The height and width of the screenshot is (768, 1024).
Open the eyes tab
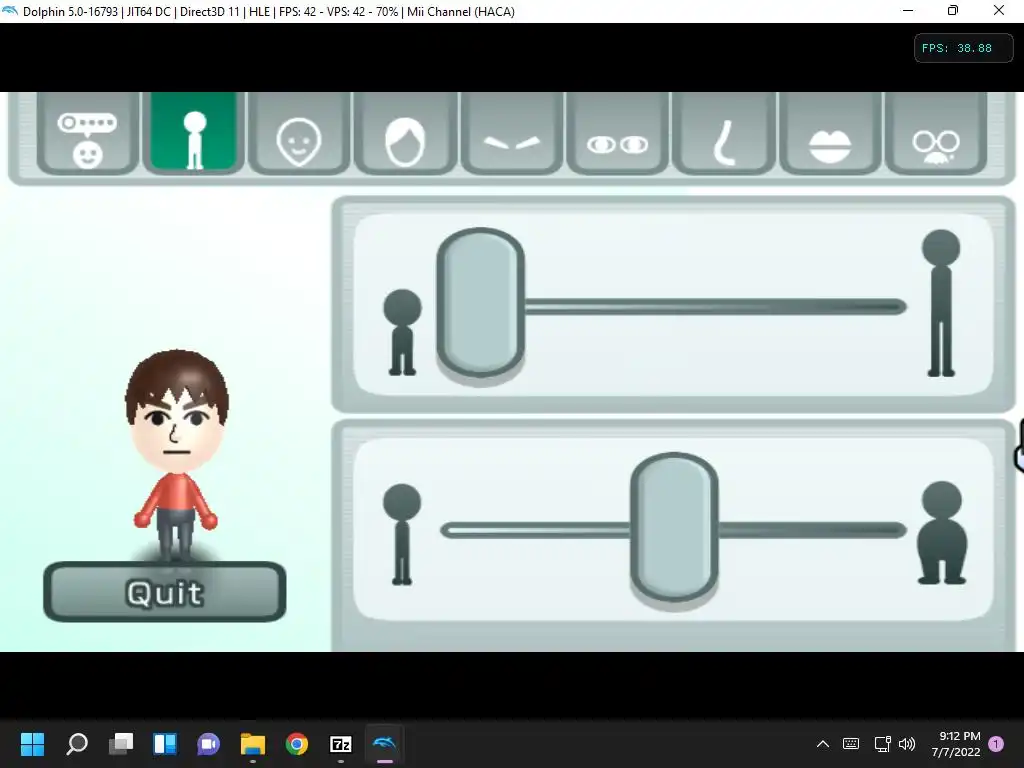click(x=618, y=134)
